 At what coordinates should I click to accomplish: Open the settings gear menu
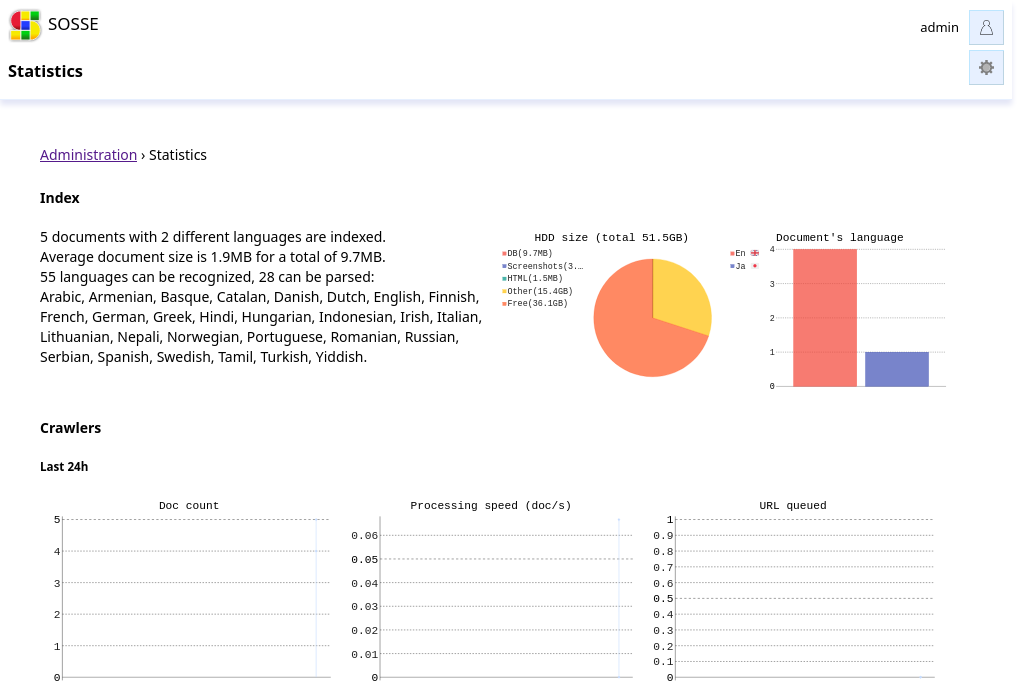986,68
